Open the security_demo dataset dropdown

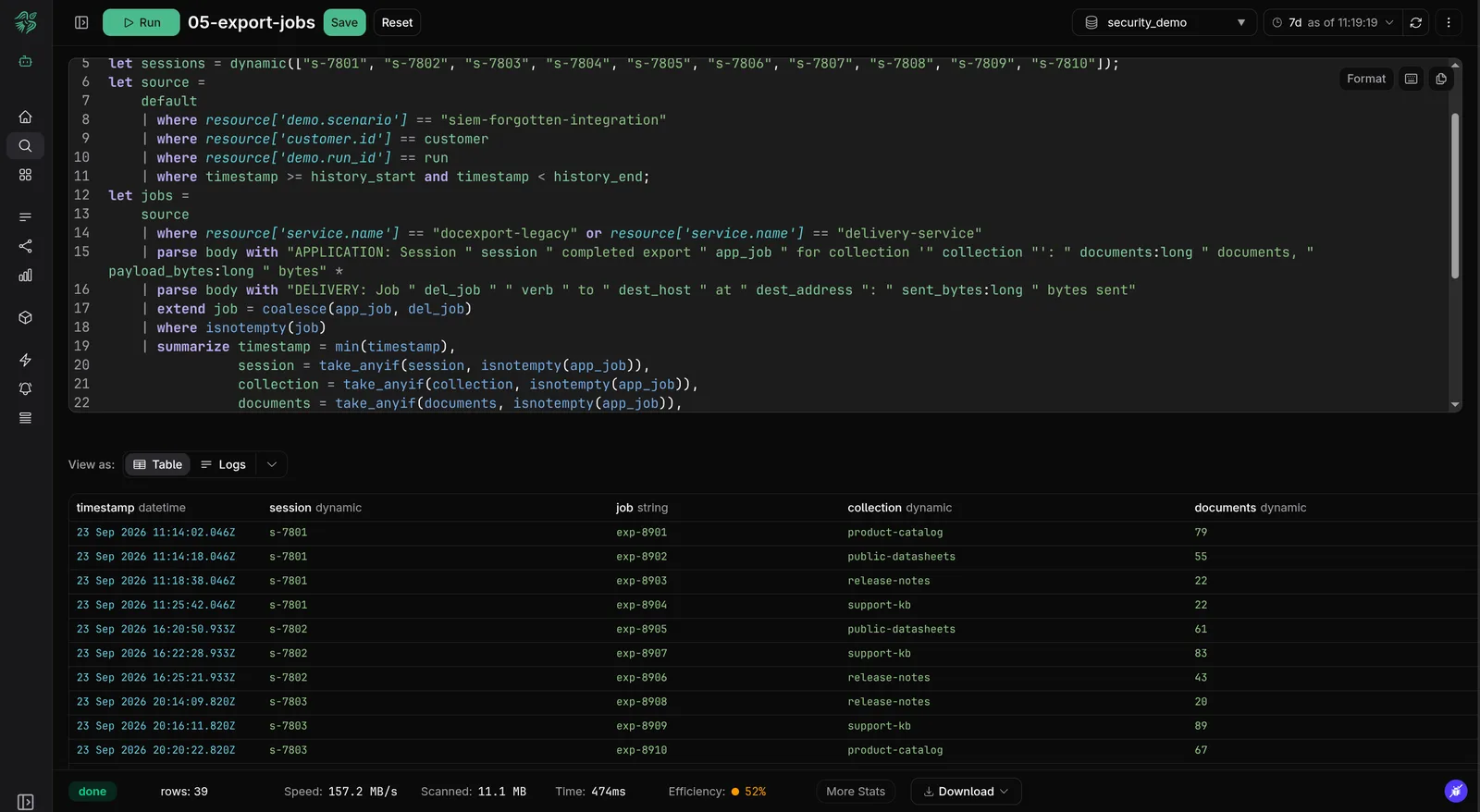pos(1165,22)
